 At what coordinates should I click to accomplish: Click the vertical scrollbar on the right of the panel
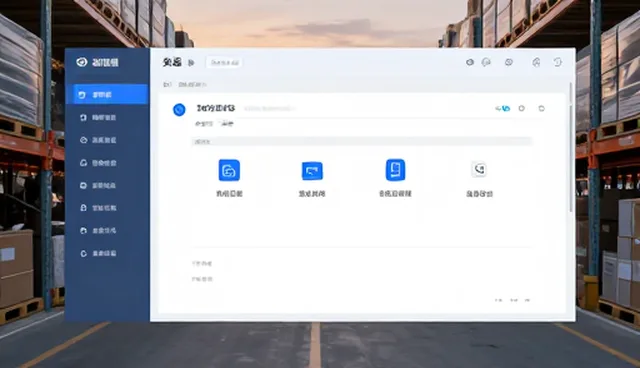(x=571, y=147)
